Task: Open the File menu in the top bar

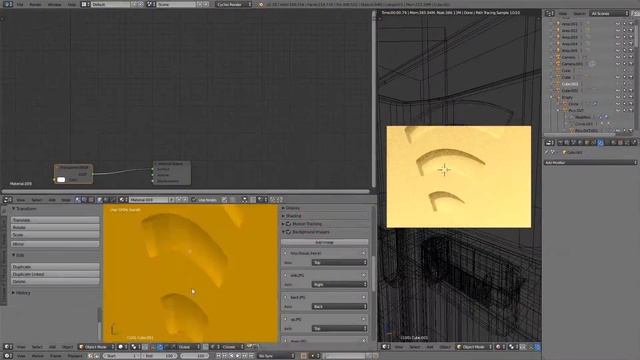Action: point(20,4)
